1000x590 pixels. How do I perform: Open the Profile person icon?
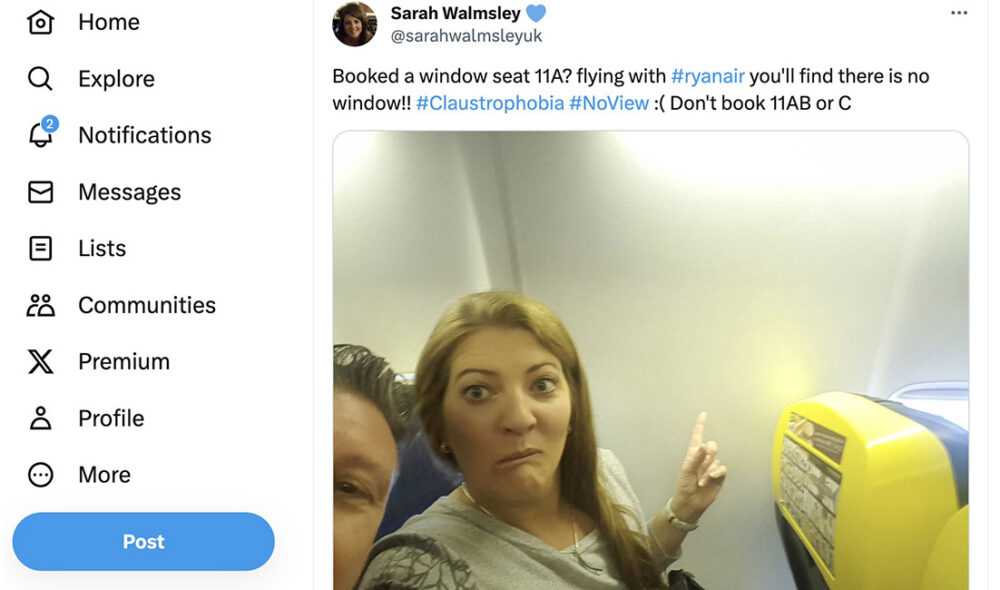tap(40, 418)
